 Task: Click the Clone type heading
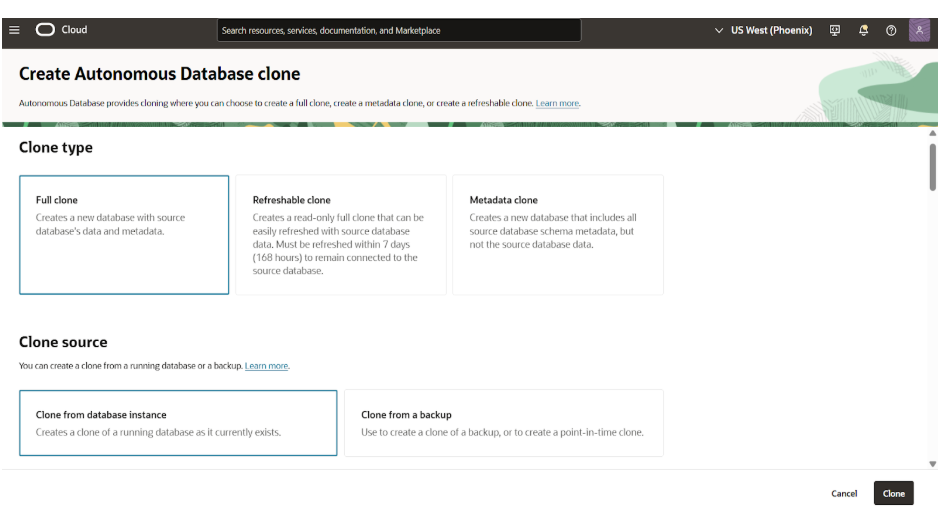point(56,148)
